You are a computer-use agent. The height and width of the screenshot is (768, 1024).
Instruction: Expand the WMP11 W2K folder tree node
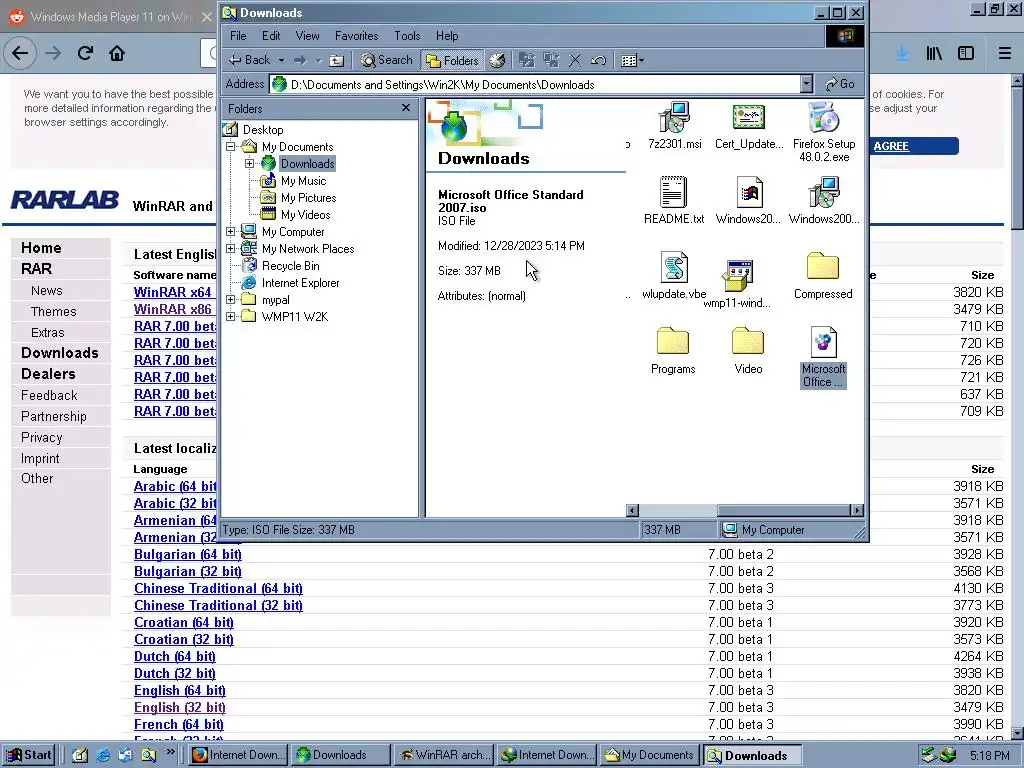coord(231,317)
